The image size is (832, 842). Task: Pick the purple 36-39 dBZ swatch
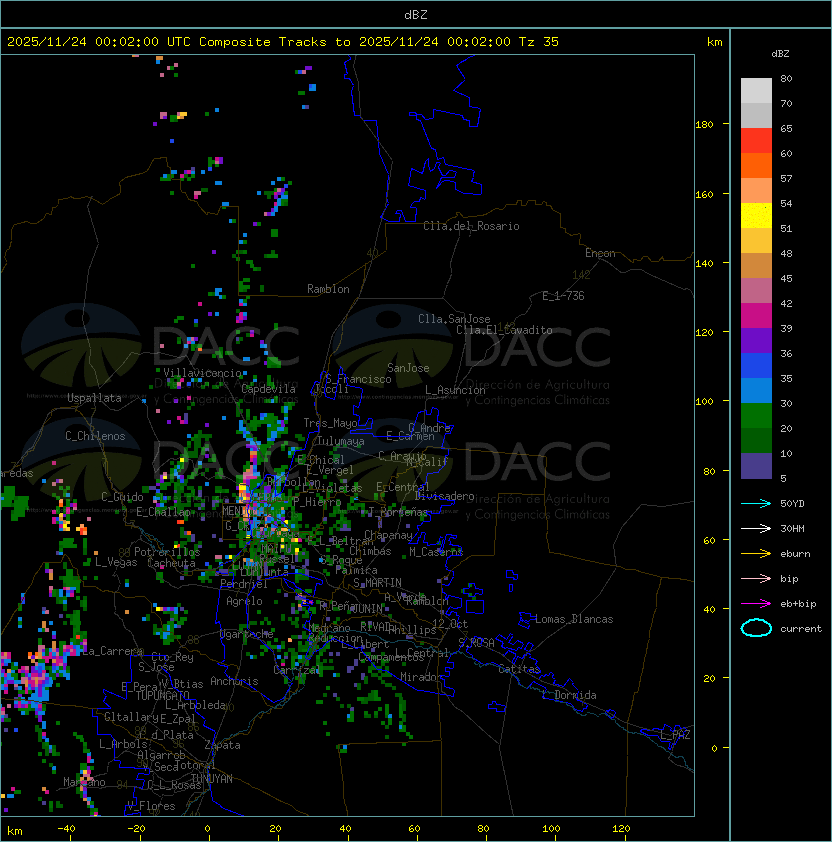tap(756, 340)
